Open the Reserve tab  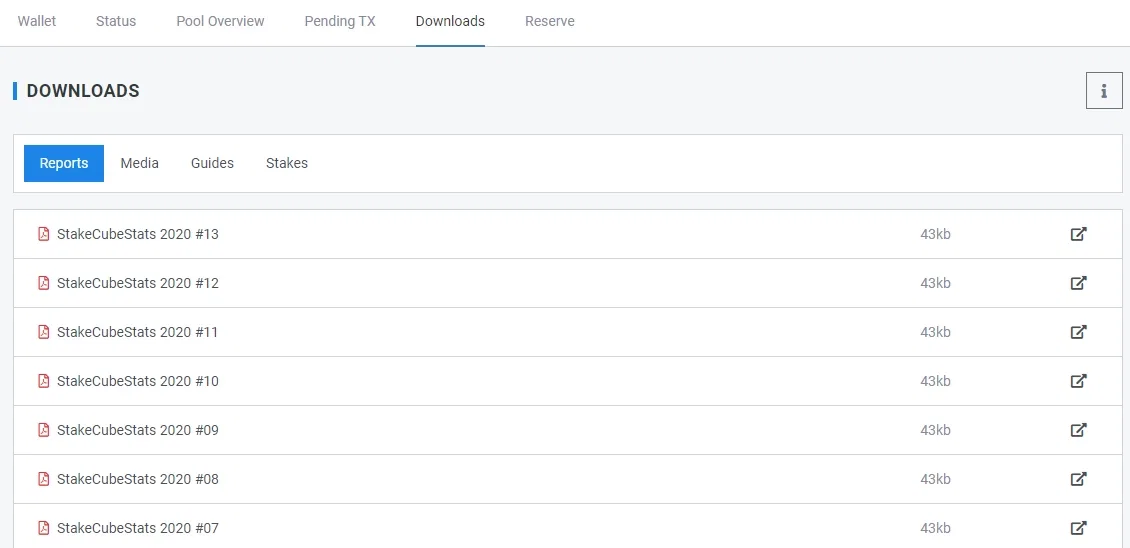550,21
